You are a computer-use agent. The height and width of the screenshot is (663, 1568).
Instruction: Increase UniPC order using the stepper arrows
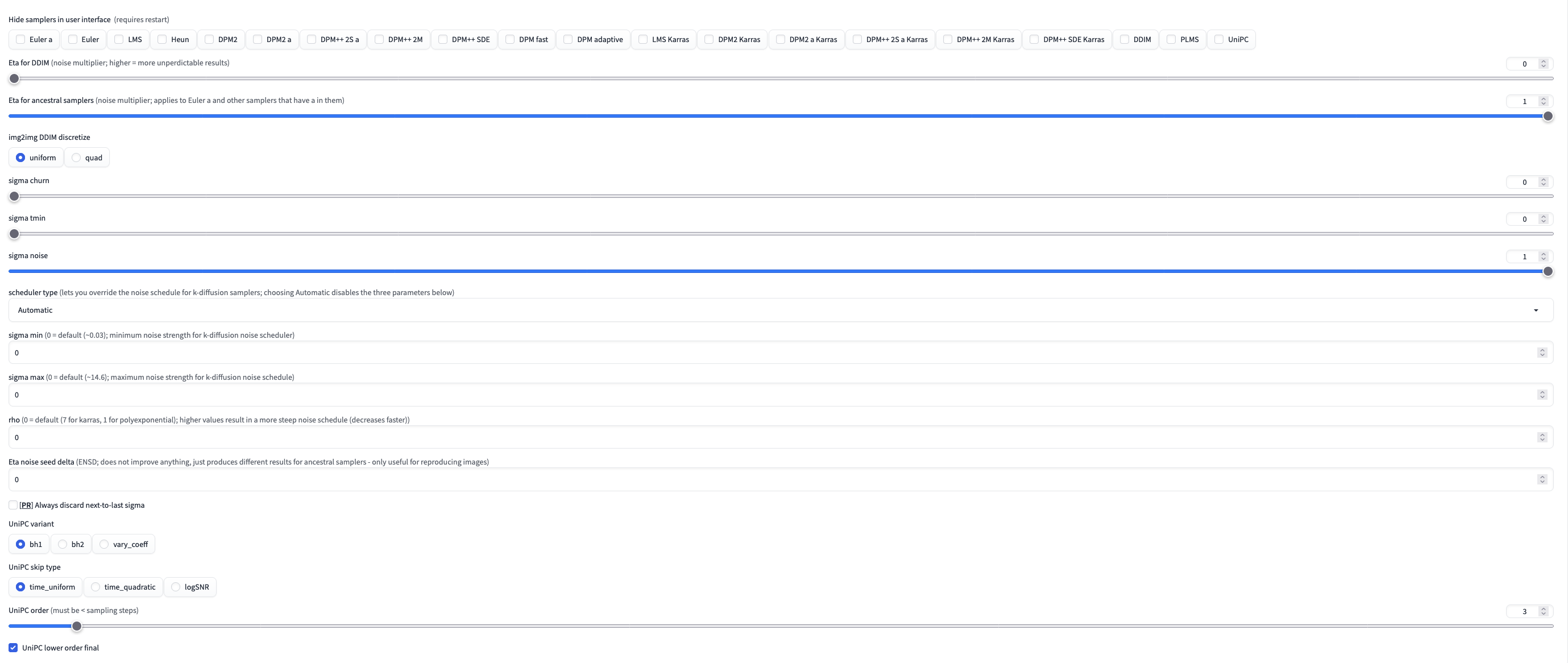(x=1544, y=609)
